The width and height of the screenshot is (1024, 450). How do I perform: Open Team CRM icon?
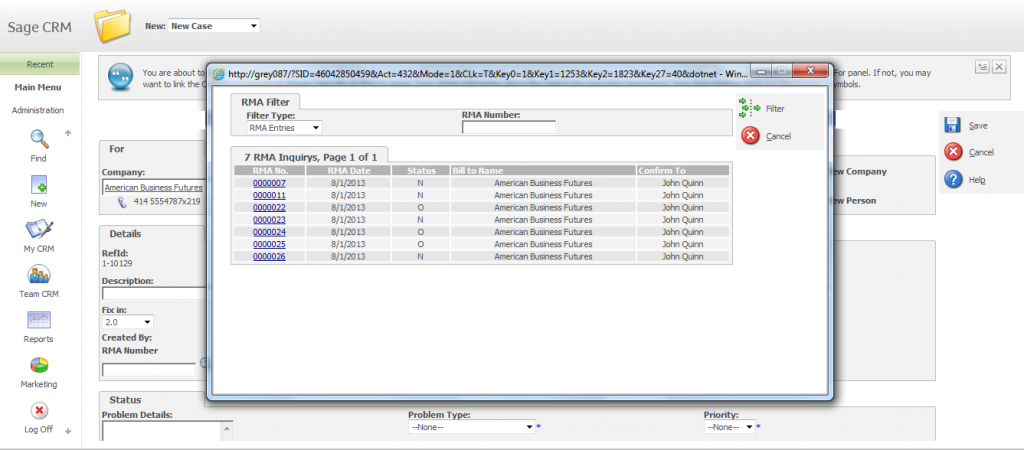pos(39,275)
